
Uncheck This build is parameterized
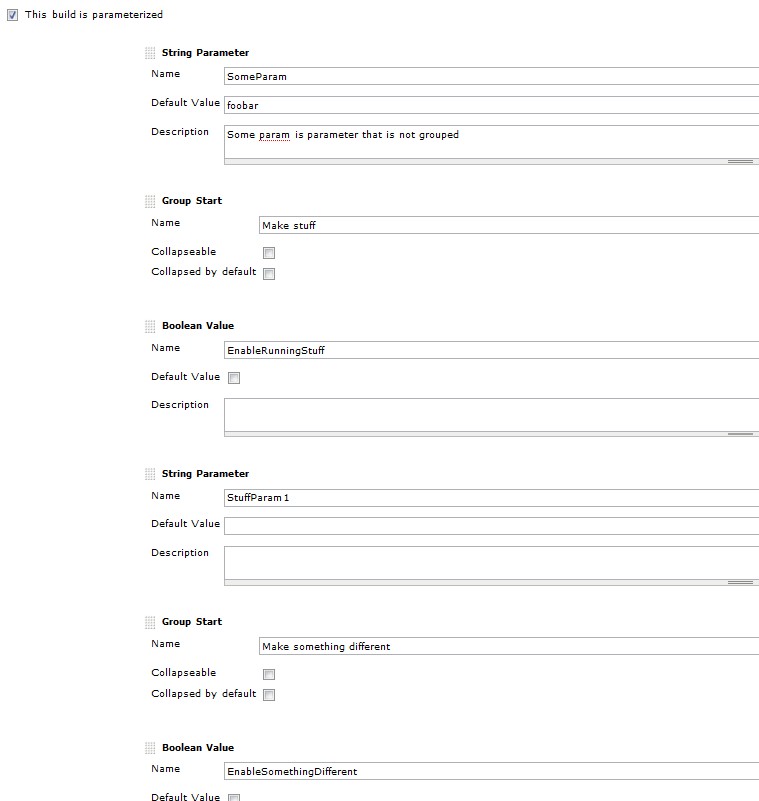[12, 15]
